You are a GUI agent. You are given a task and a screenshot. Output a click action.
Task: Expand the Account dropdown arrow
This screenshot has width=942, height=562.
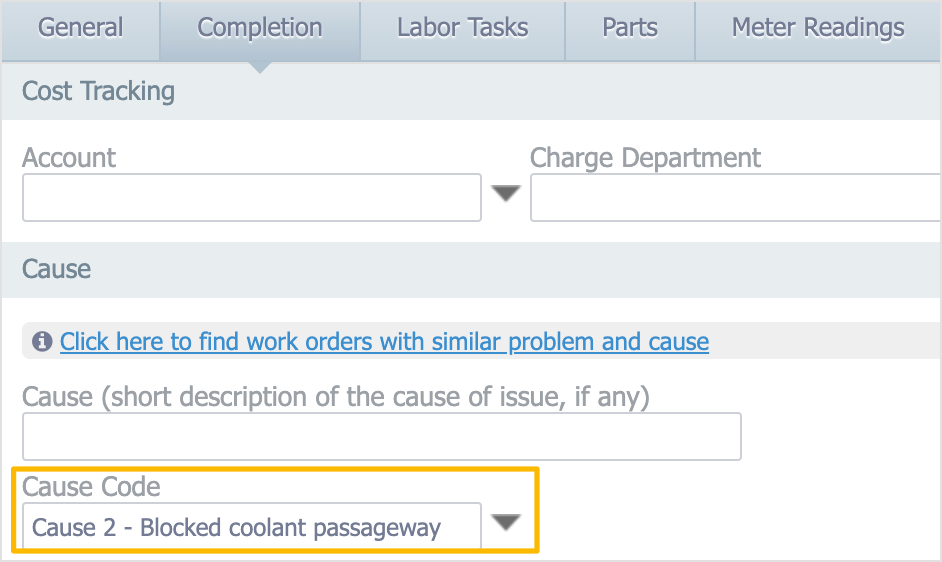click(506, 194)
